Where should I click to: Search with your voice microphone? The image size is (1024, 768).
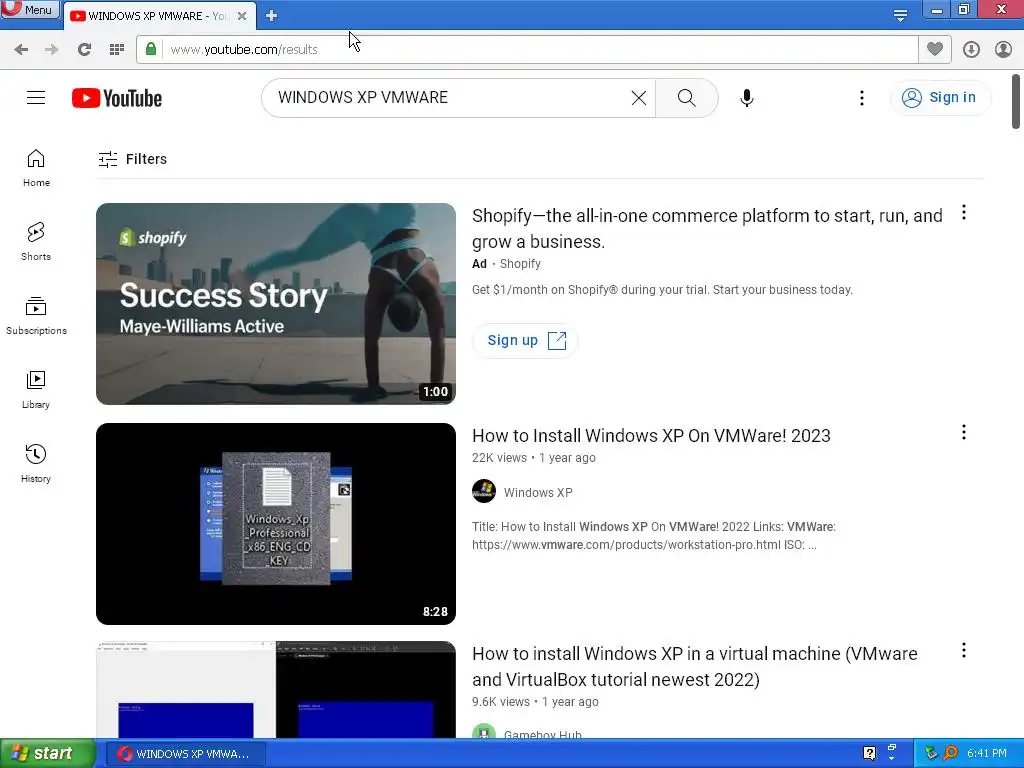tap(747, 98)
